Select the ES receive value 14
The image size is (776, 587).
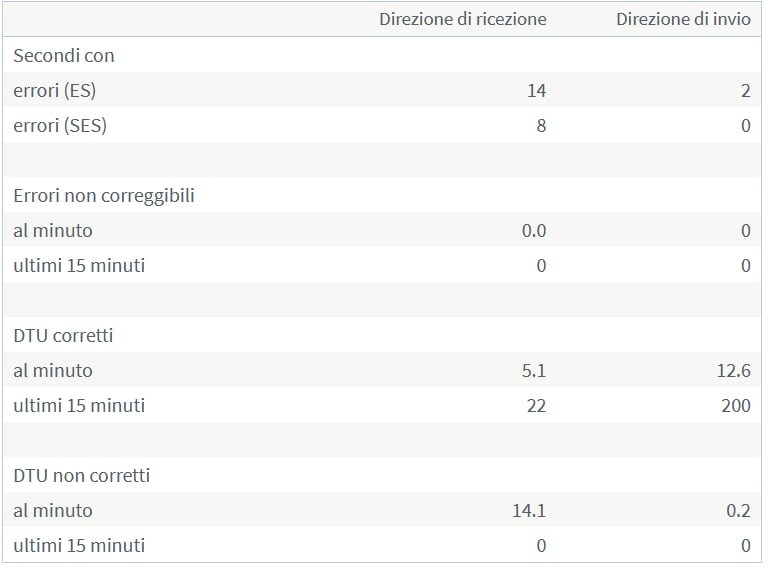536,91
